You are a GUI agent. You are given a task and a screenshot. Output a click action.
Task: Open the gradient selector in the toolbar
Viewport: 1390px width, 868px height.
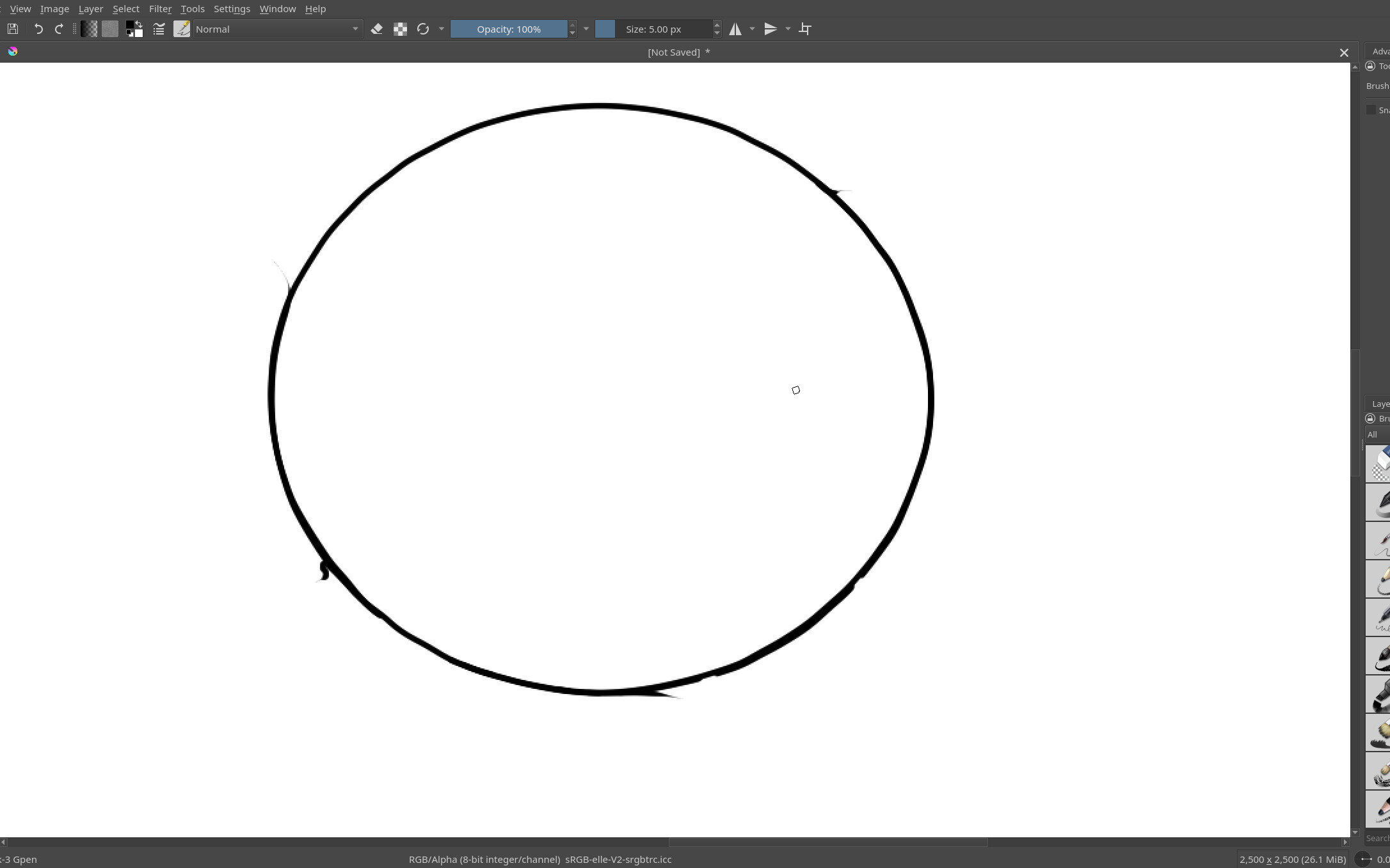(90, 29)
